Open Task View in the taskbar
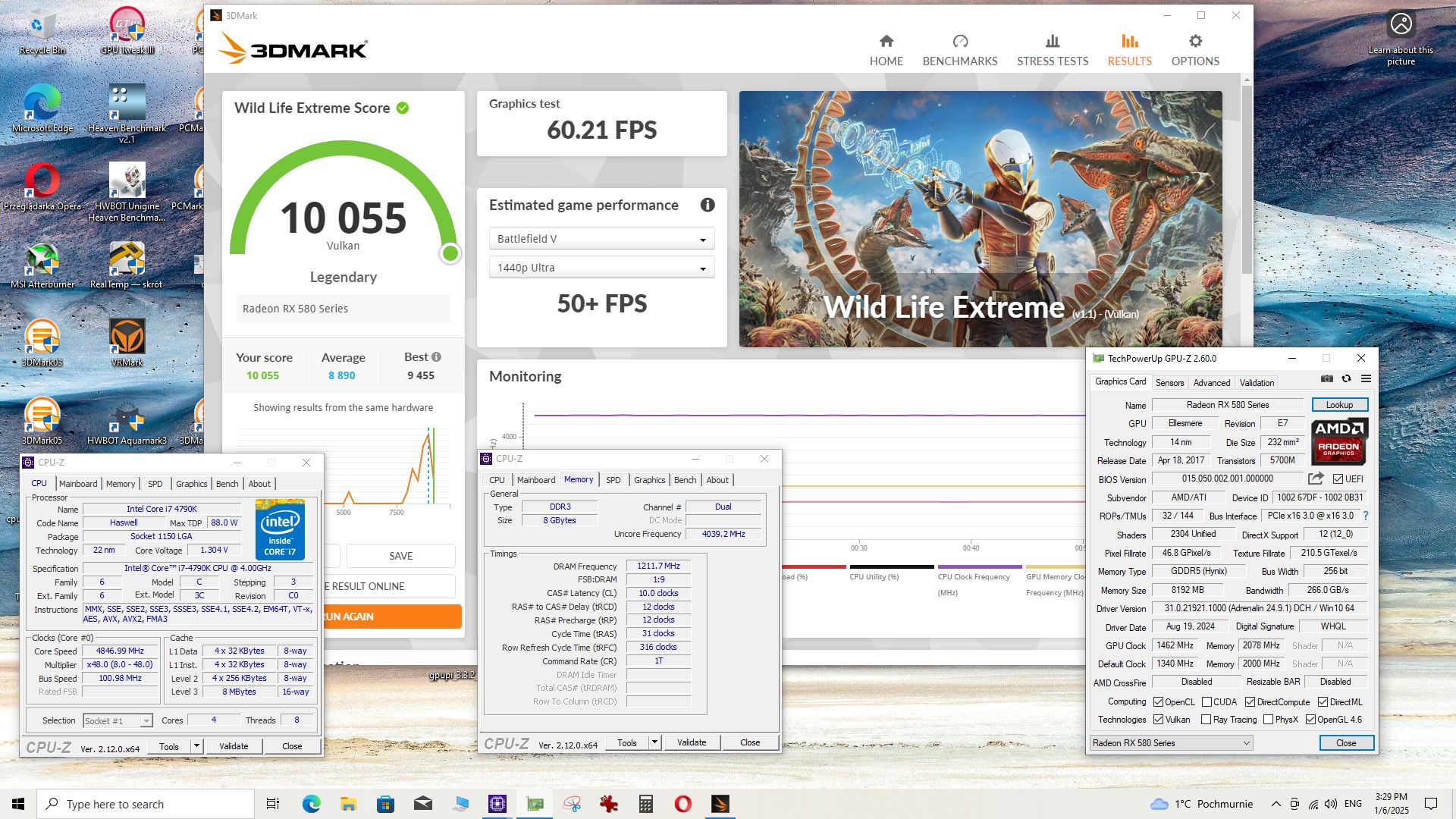 point(273,804)
